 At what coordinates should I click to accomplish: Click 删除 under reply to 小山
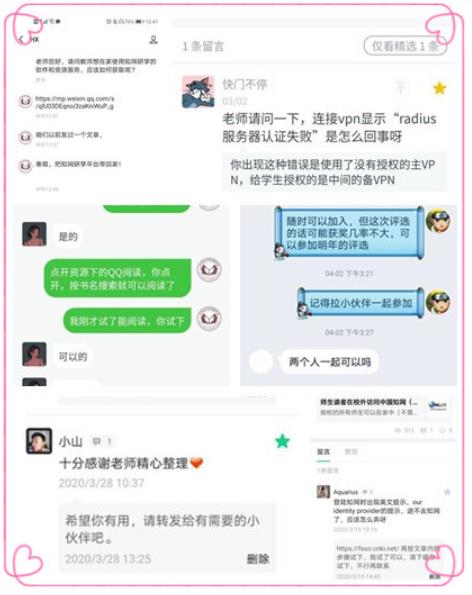(258, 559)
